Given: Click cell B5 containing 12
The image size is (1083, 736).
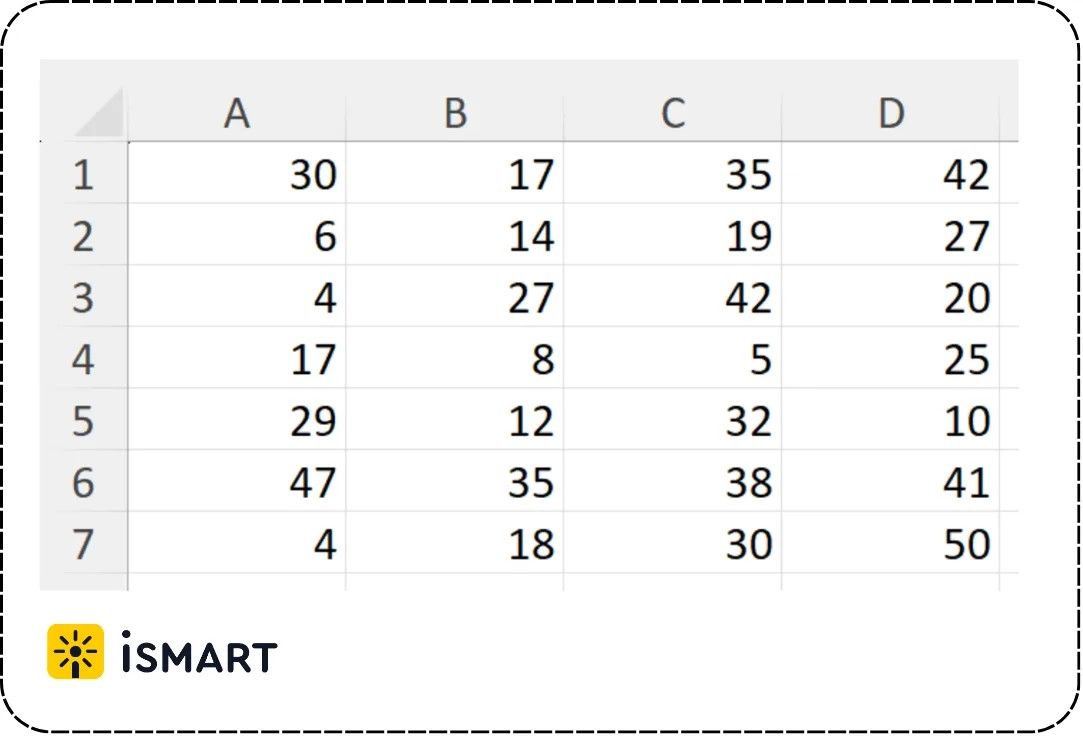Looking at the screenshot, I should pyautogui.click(x=454, y=419).
